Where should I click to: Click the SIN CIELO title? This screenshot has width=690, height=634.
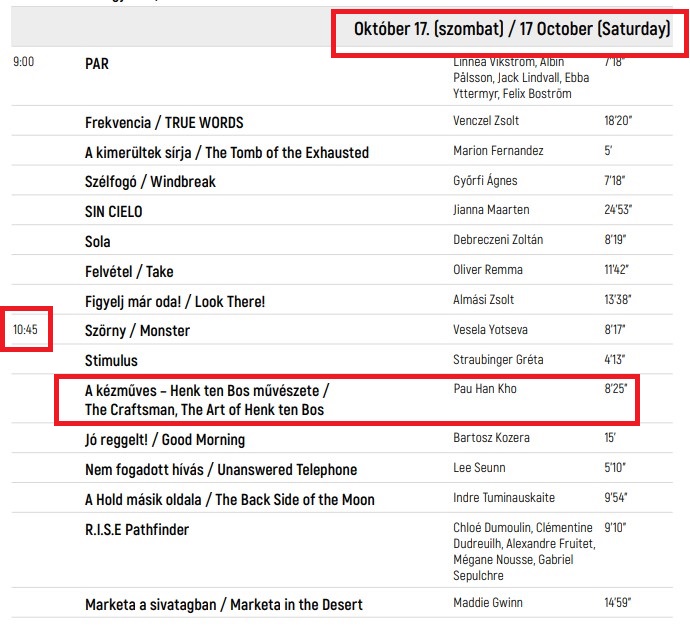click(113, 212)
